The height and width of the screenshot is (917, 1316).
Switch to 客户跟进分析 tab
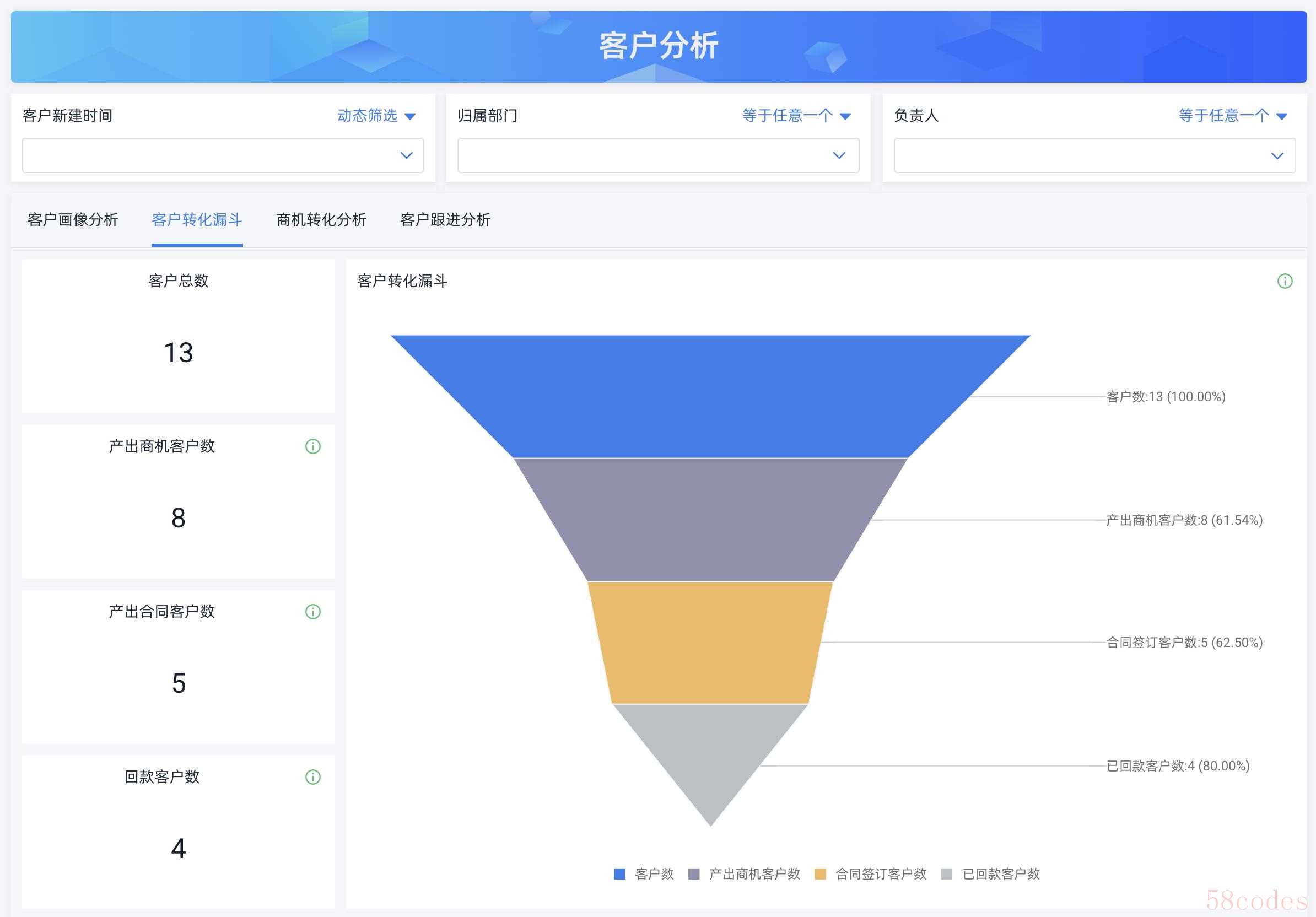[445, 219]
